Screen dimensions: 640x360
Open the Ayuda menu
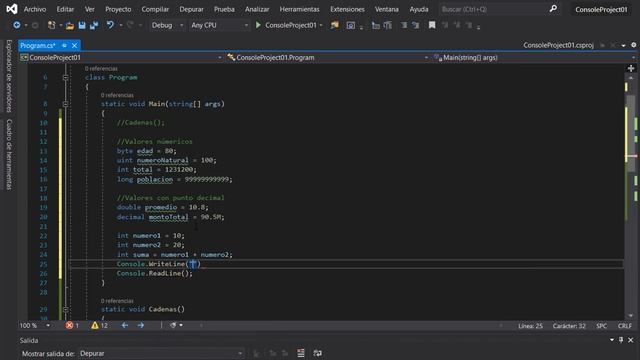tap(419, 9)
